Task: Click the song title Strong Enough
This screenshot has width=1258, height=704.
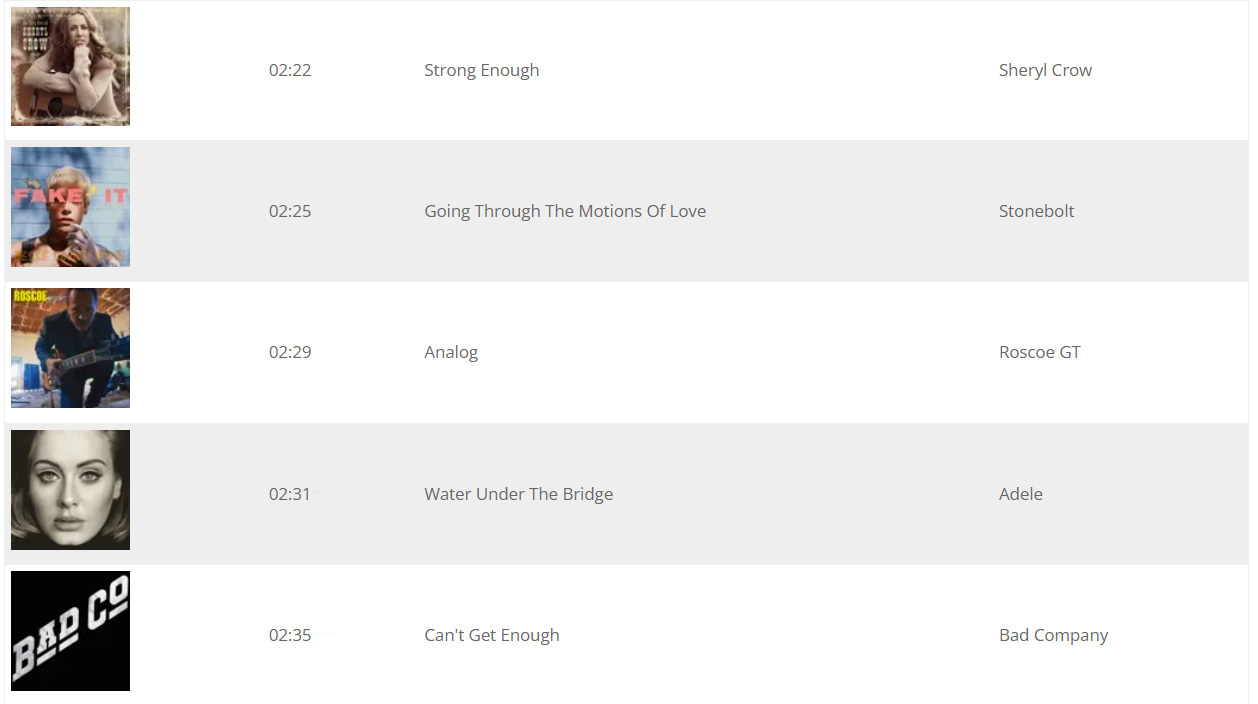Action: click(x=481, y=70)
